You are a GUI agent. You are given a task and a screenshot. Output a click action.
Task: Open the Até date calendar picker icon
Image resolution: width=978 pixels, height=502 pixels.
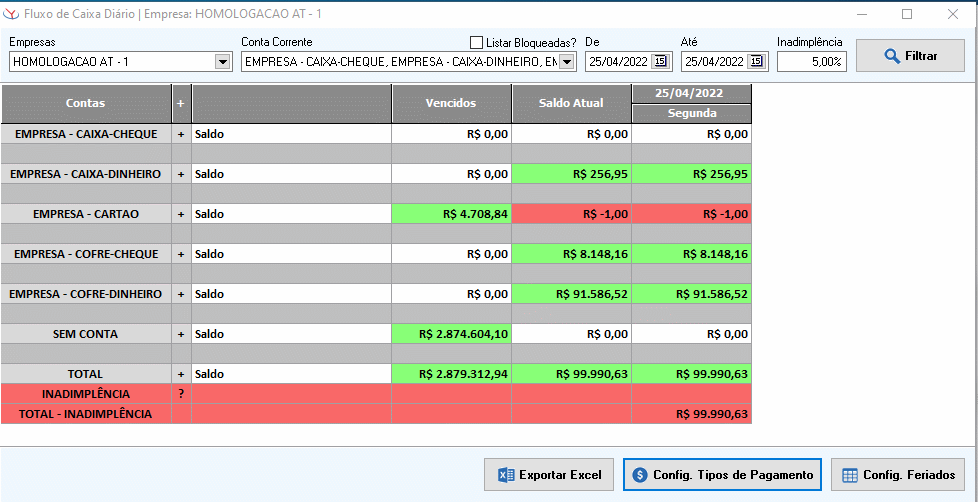pos(755,61)
